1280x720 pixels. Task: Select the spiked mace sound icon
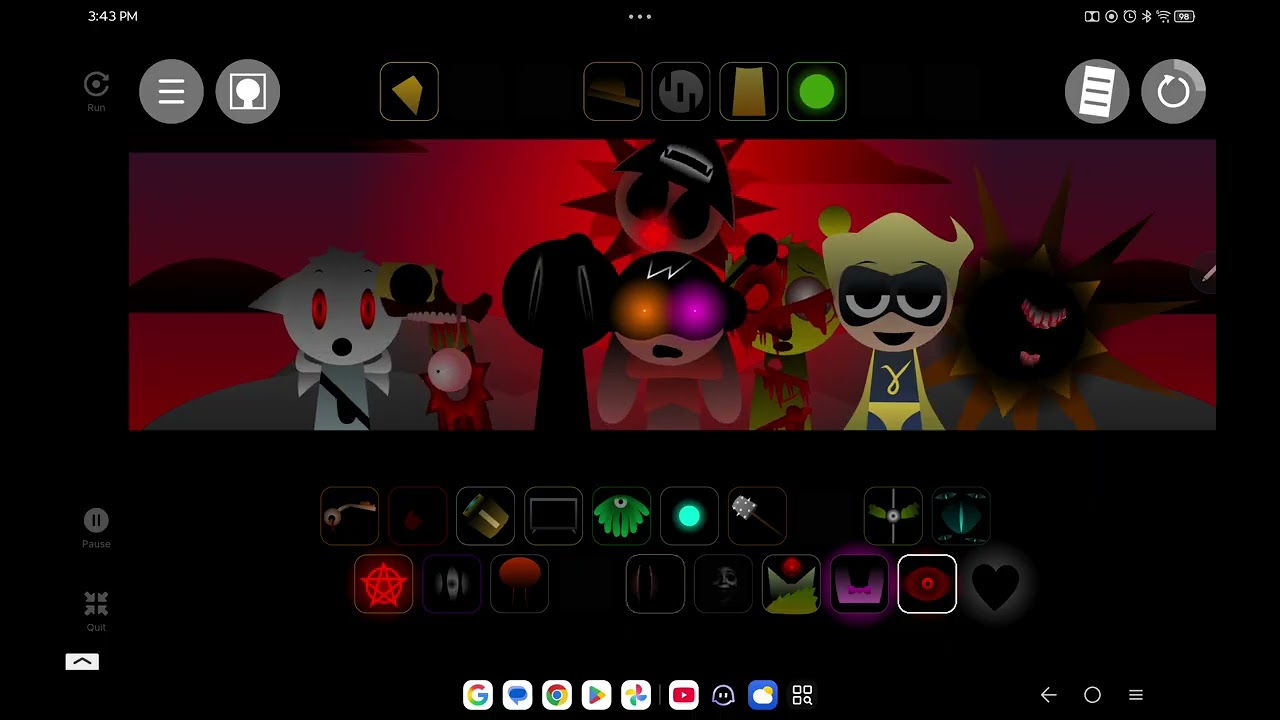(x=757, y=516)
